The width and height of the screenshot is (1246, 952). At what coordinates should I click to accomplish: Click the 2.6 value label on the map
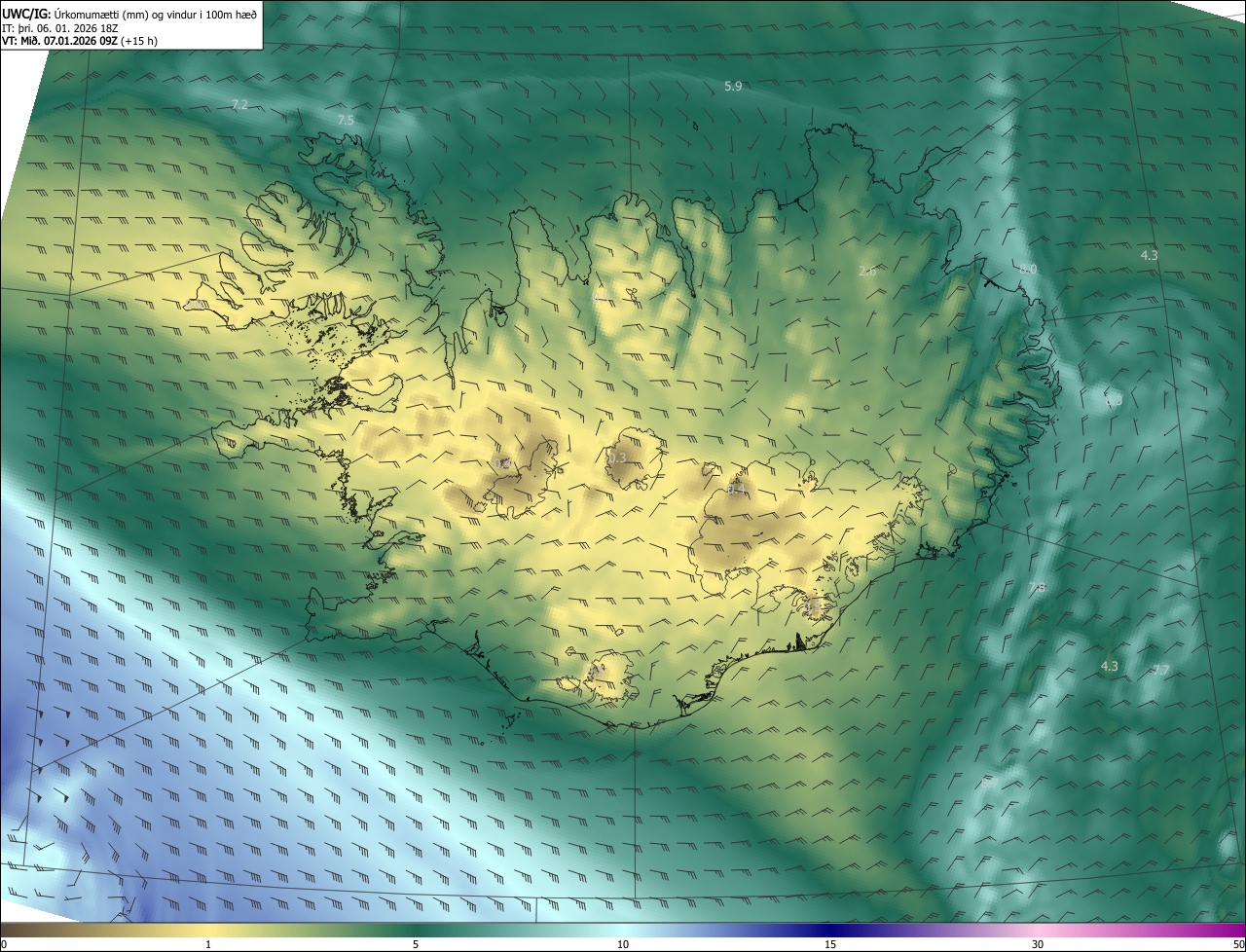[867, 272]
